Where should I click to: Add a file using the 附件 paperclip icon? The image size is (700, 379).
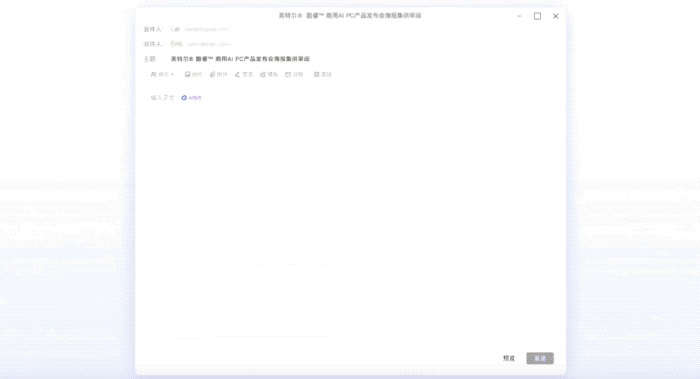point(219,75)
